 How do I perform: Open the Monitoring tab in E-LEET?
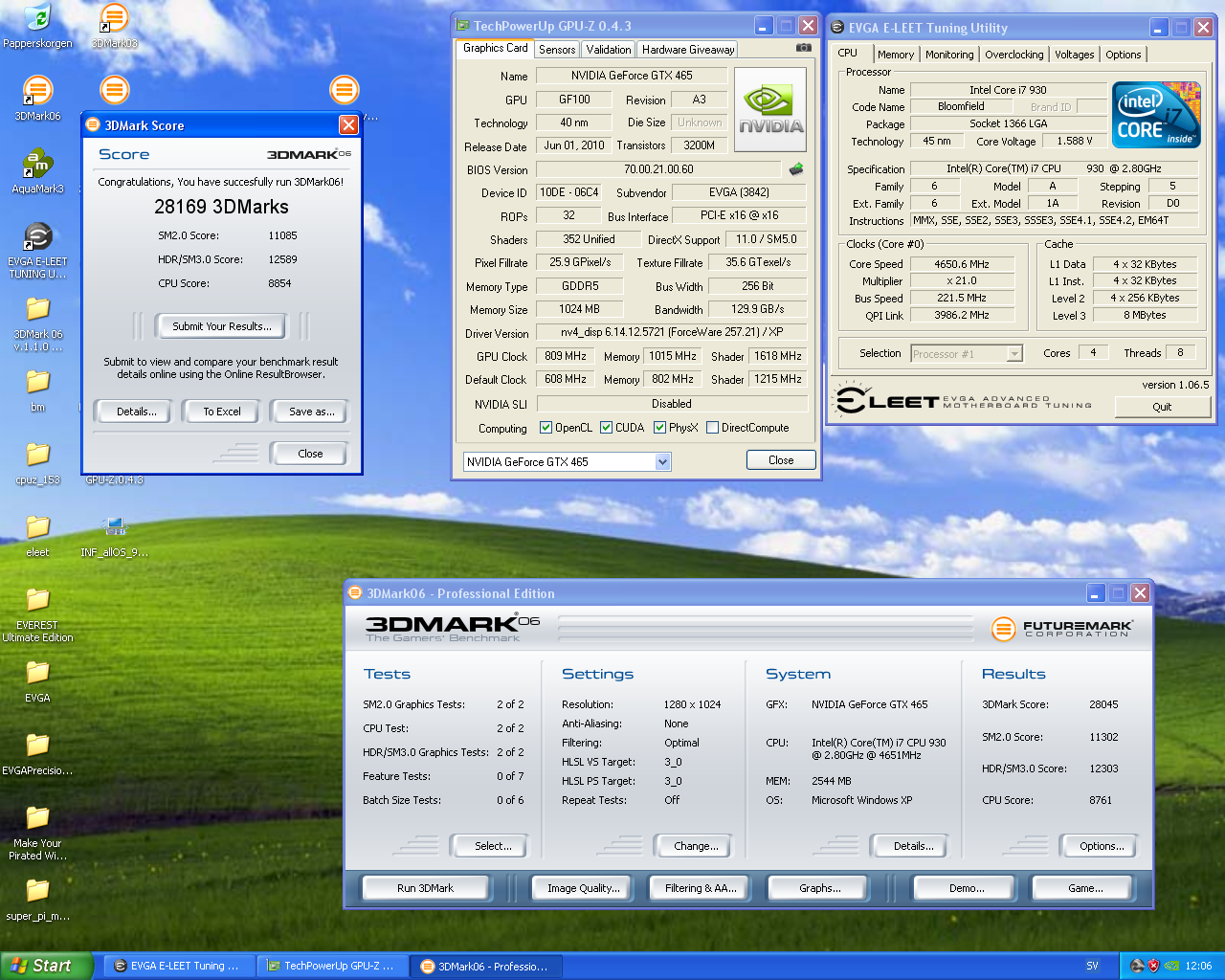pyautogui.click(x=949, y=55)
